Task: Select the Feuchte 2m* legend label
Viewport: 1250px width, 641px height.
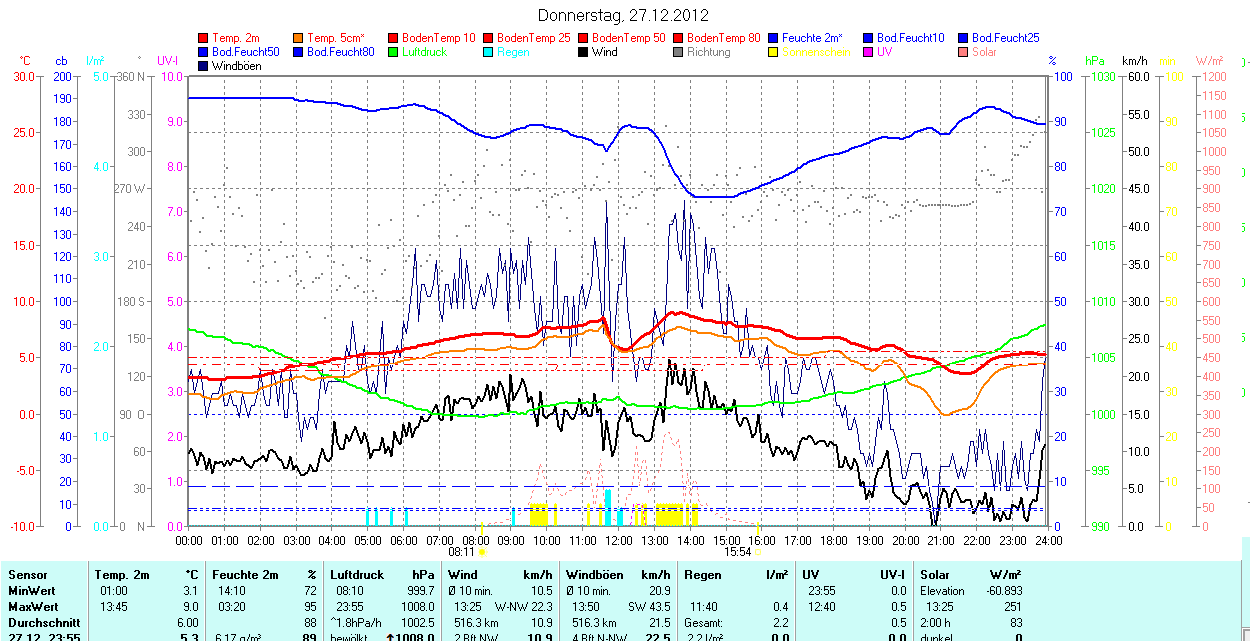Action: (812, 38)
